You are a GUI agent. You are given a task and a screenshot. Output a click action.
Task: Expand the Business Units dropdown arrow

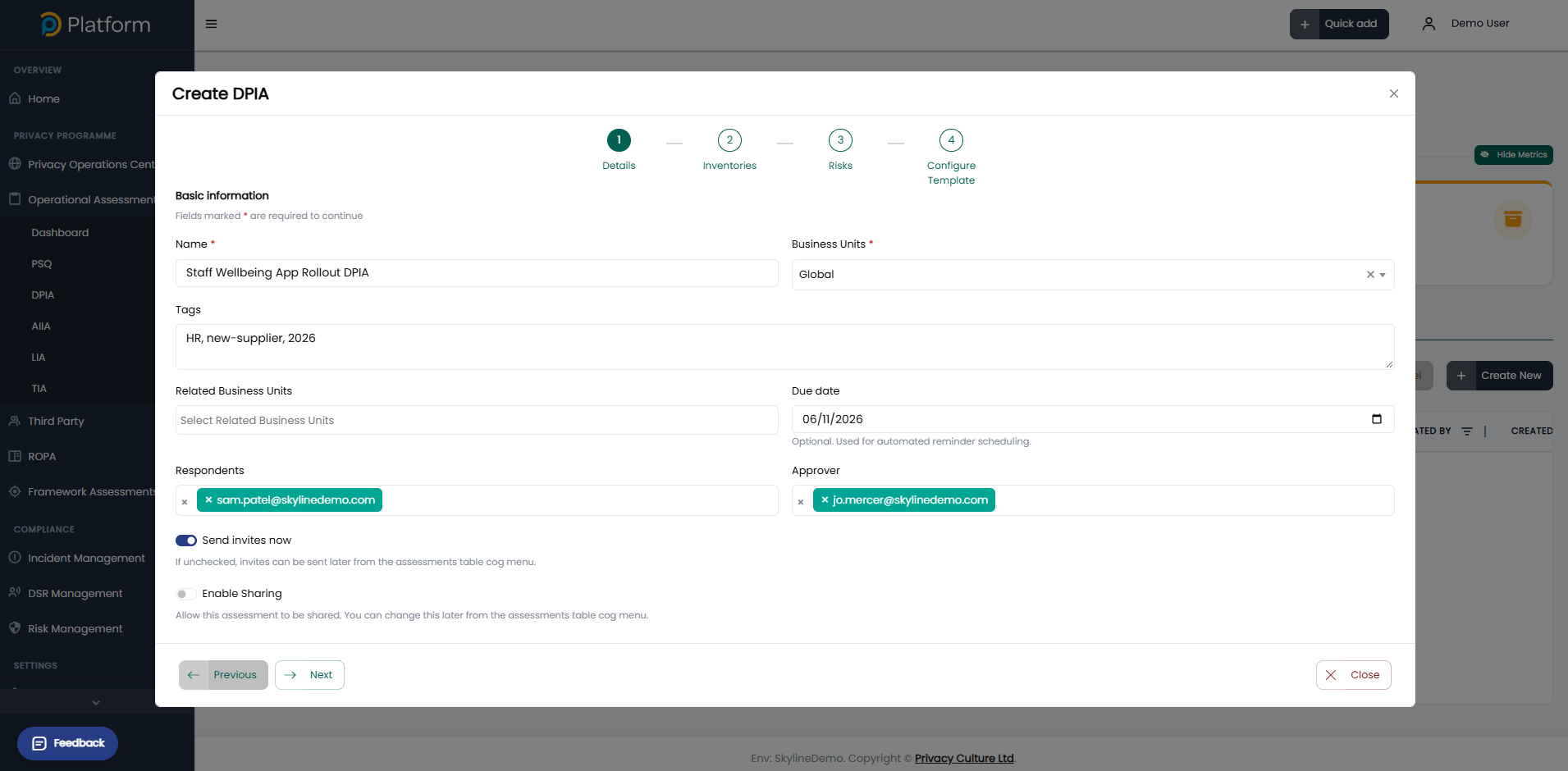(1383, 275)
